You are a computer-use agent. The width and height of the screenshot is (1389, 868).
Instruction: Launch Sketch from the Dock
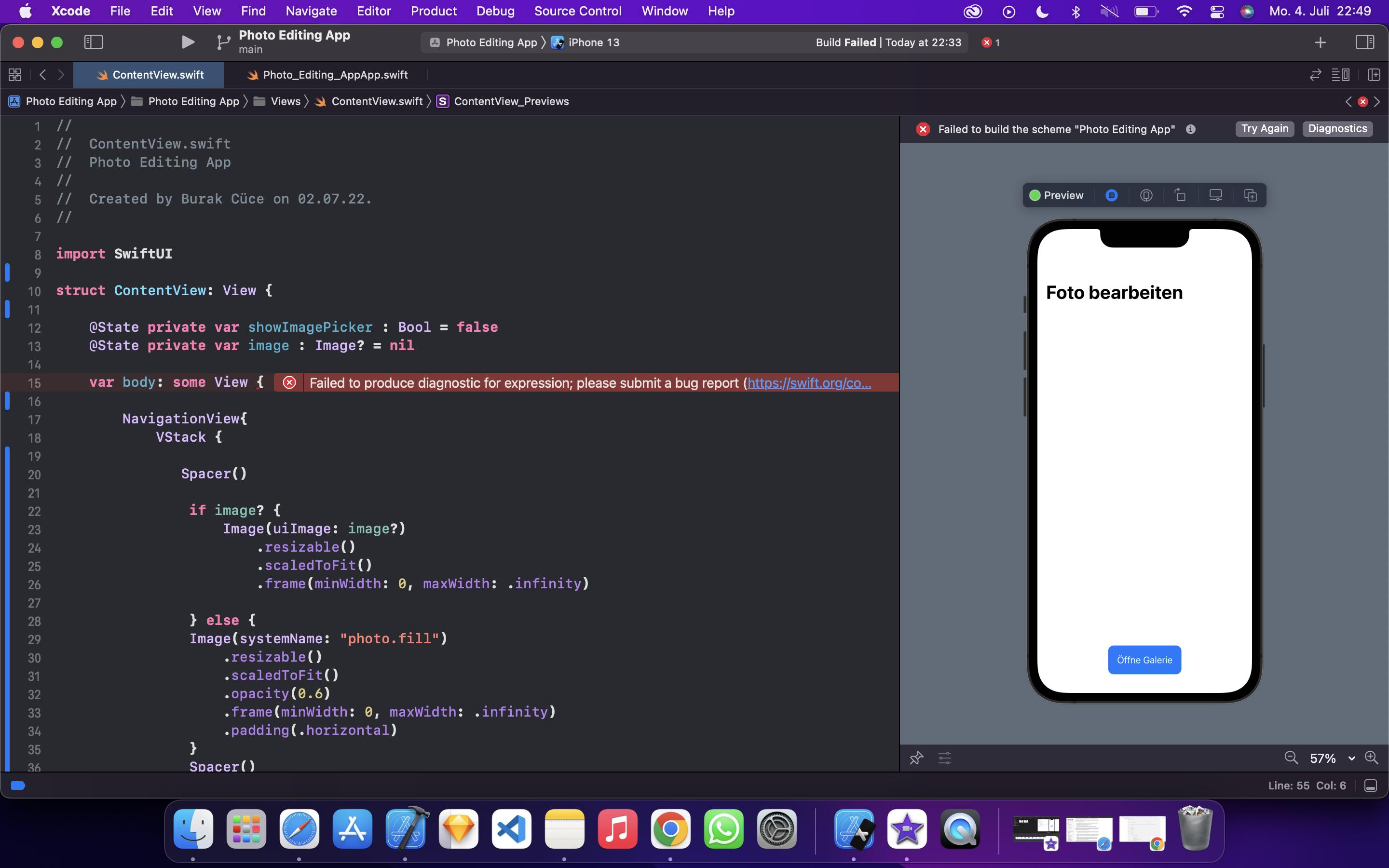[x=458, y=829]
